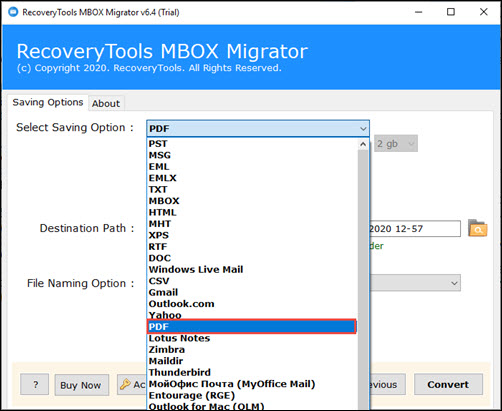Choose XPS from the list

point(252,235)
